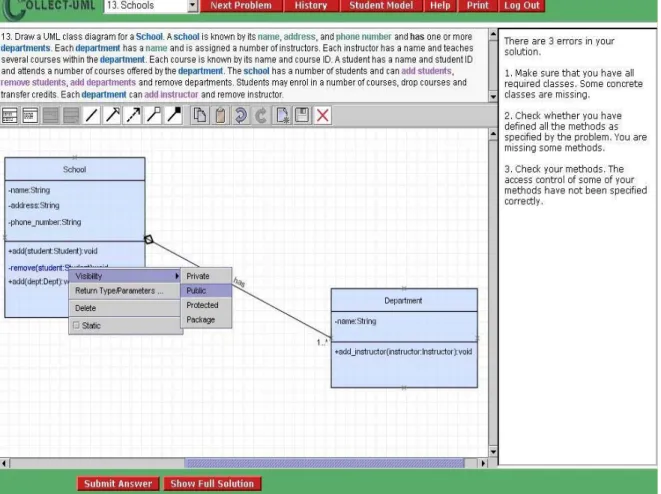
Task: Click the problem text scroll-up arrow
Action: pyautogui.click(x=493, y=35)
